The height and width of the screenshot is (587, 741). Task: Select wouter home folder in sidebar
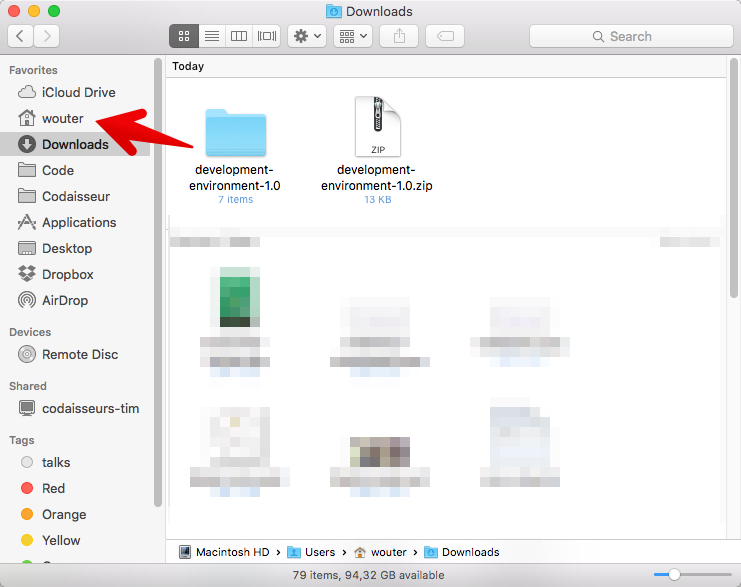coord(62,118)
